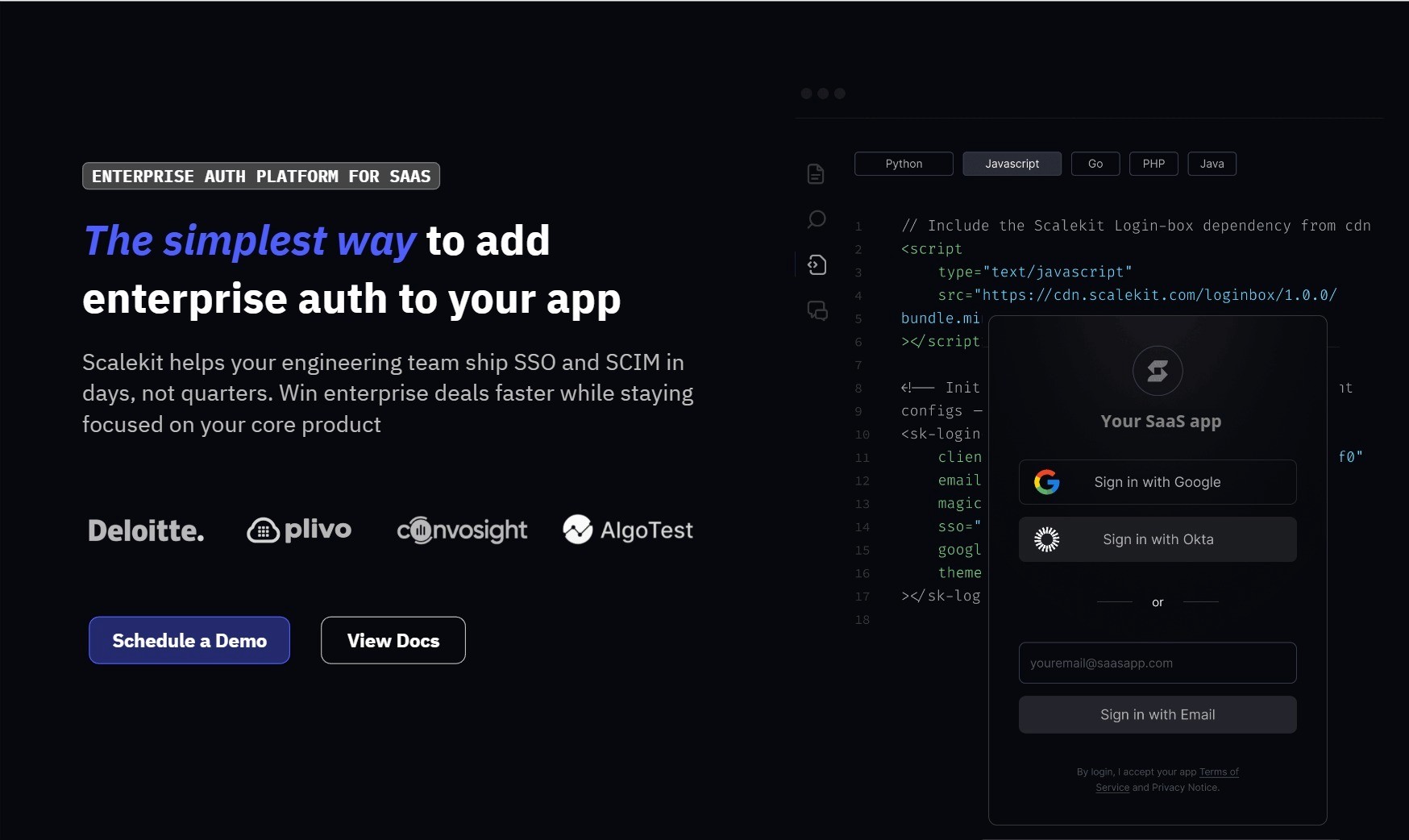Click the AlgoTest logo
The image size is (1409, 840).
[628, 530]
